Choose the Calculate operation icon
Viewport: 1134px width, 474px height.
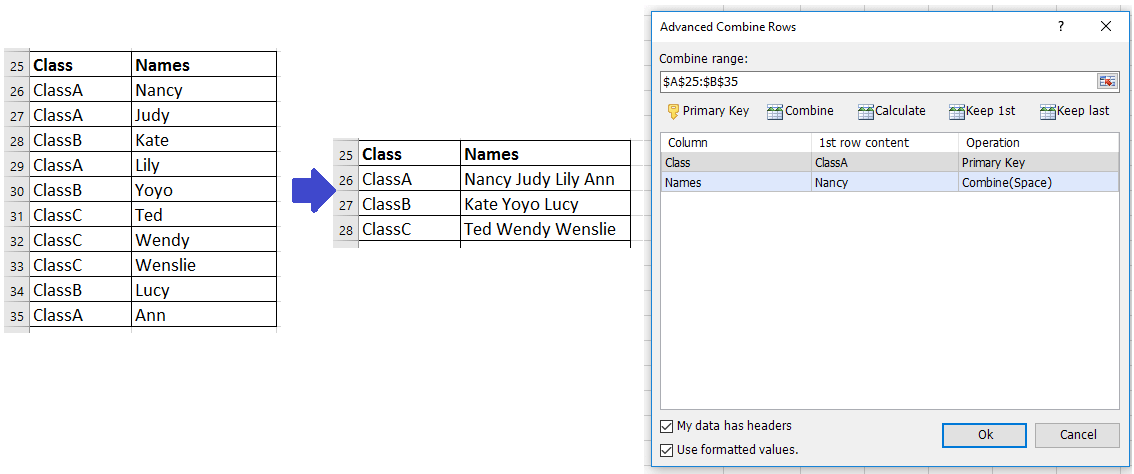tap(866, 112)
